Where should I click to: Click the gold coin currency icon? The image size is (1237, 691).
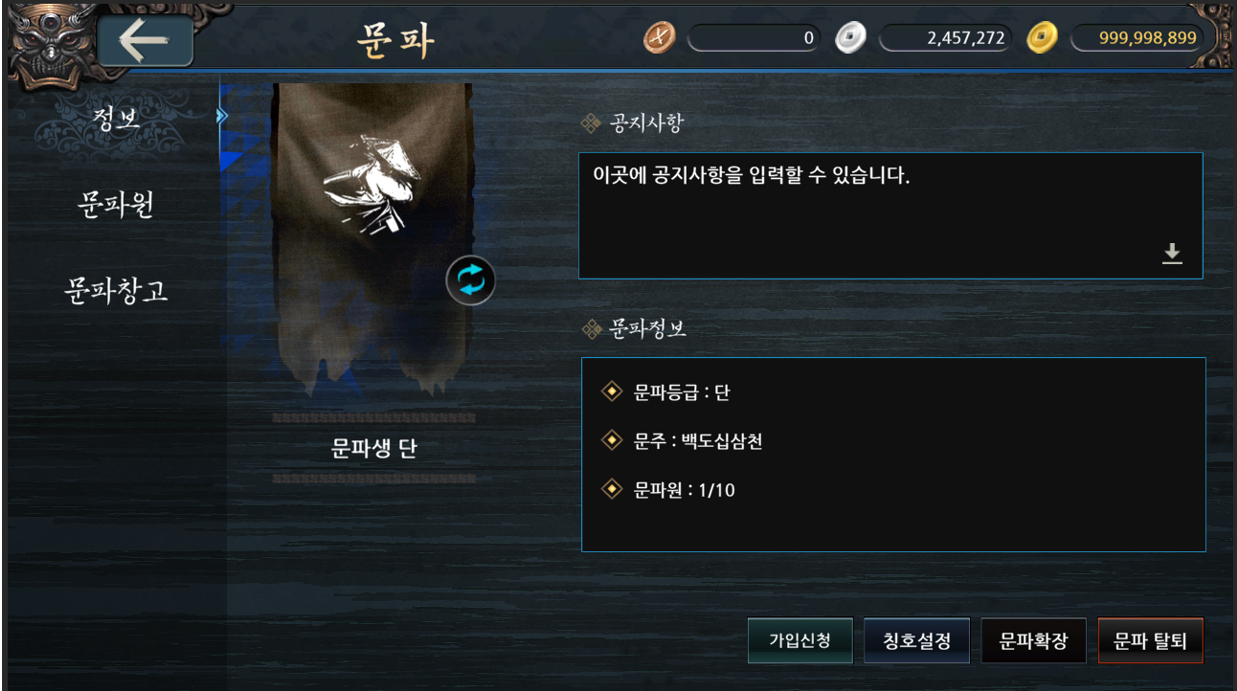tap(1042, 38)
